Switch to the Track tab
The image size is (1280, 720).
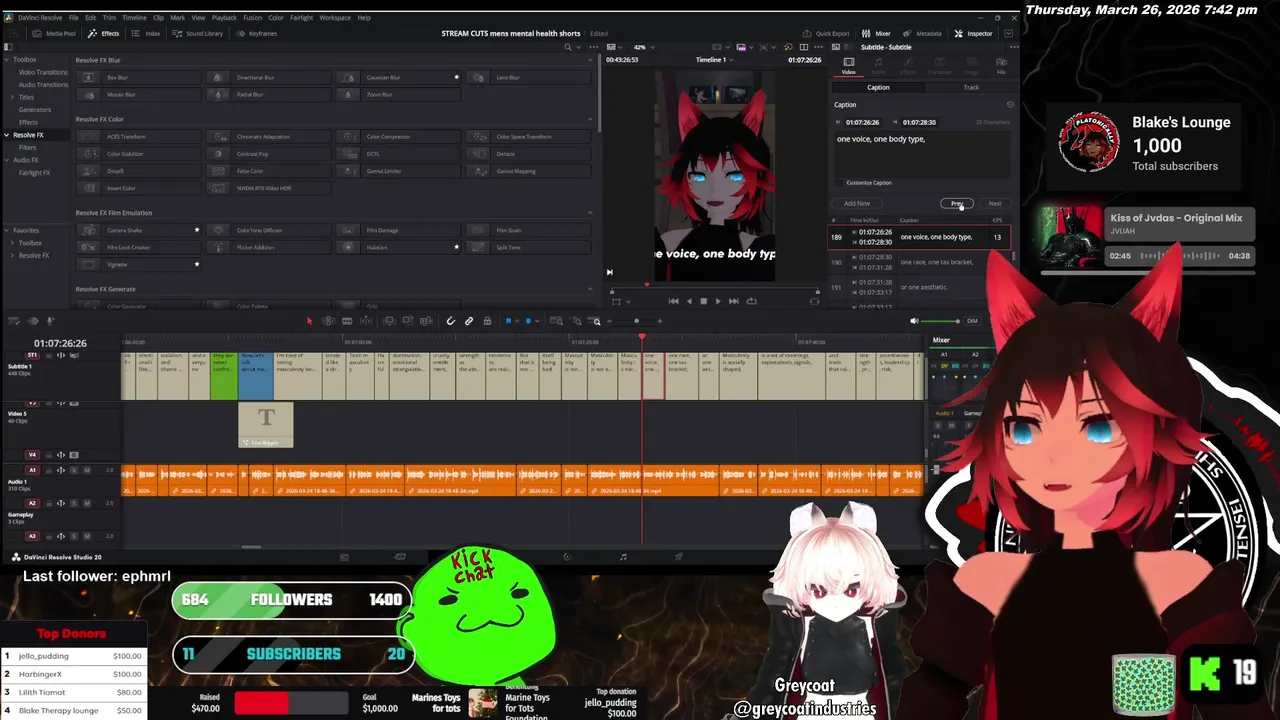coord(971,87)
